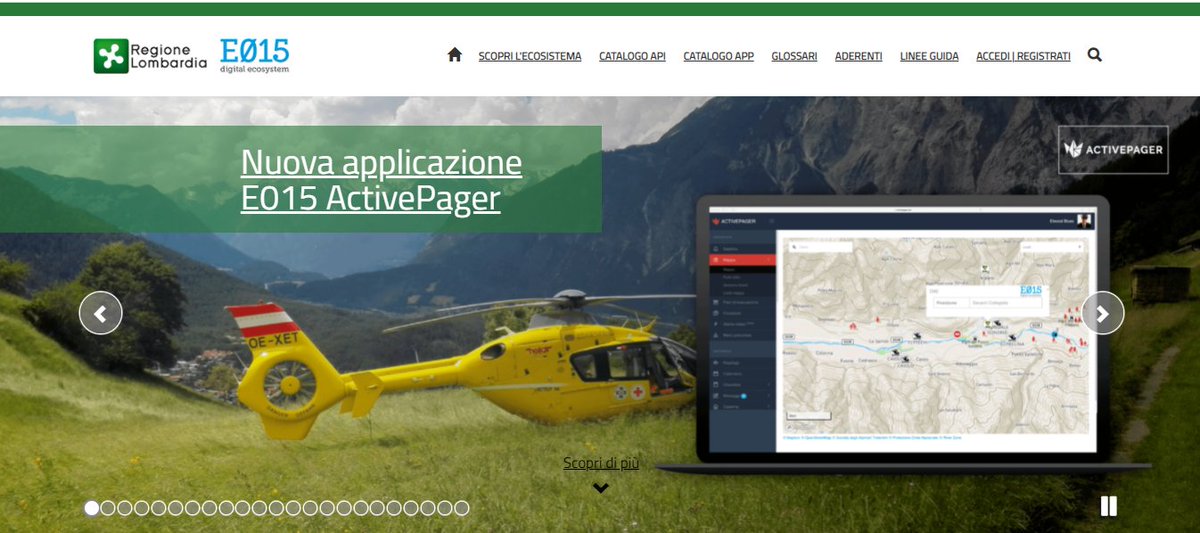Screen dimensions: 1200x533
Task: Open the Catalogo App page
Action: point(718,56)
